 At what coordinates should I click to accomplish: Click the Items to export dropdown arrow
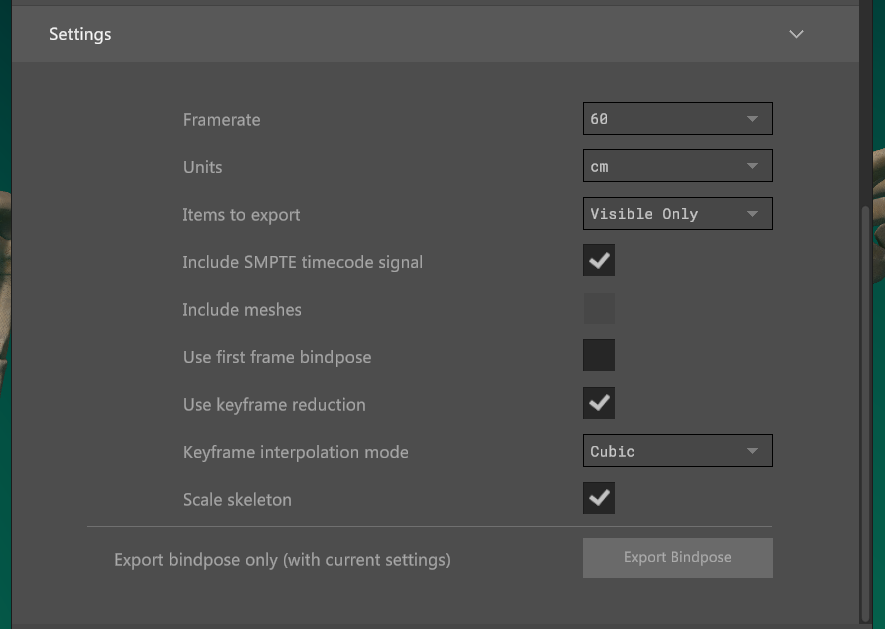click(x=752, y=214)
